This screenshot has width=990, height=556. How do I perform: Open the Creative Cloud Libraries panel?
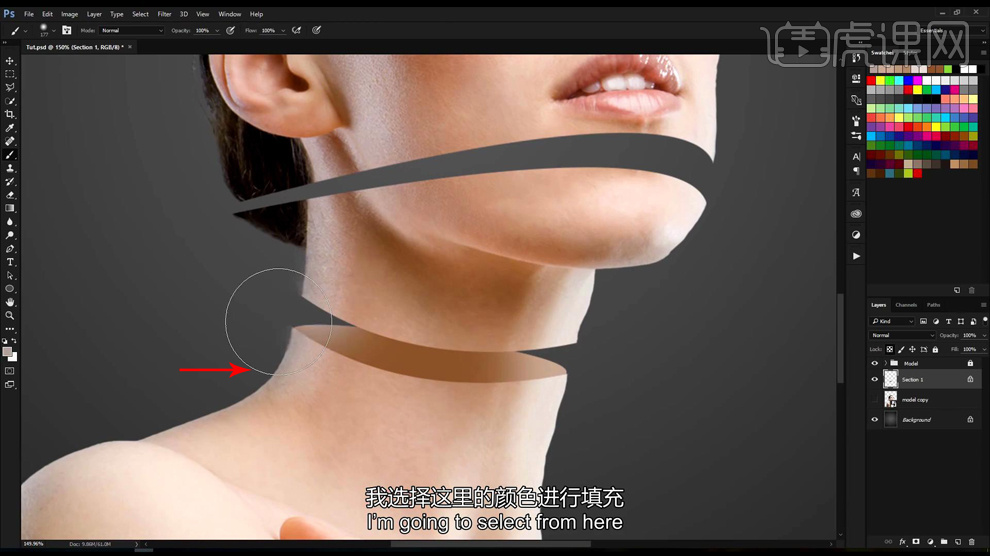[x=856, y=214]
